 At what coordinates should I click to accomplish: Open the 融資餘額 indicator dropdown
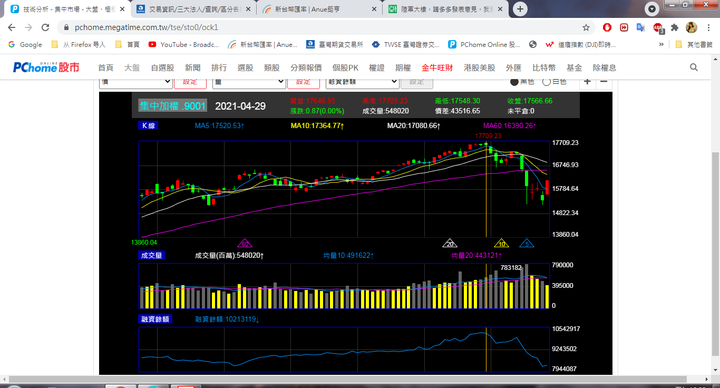362,82
